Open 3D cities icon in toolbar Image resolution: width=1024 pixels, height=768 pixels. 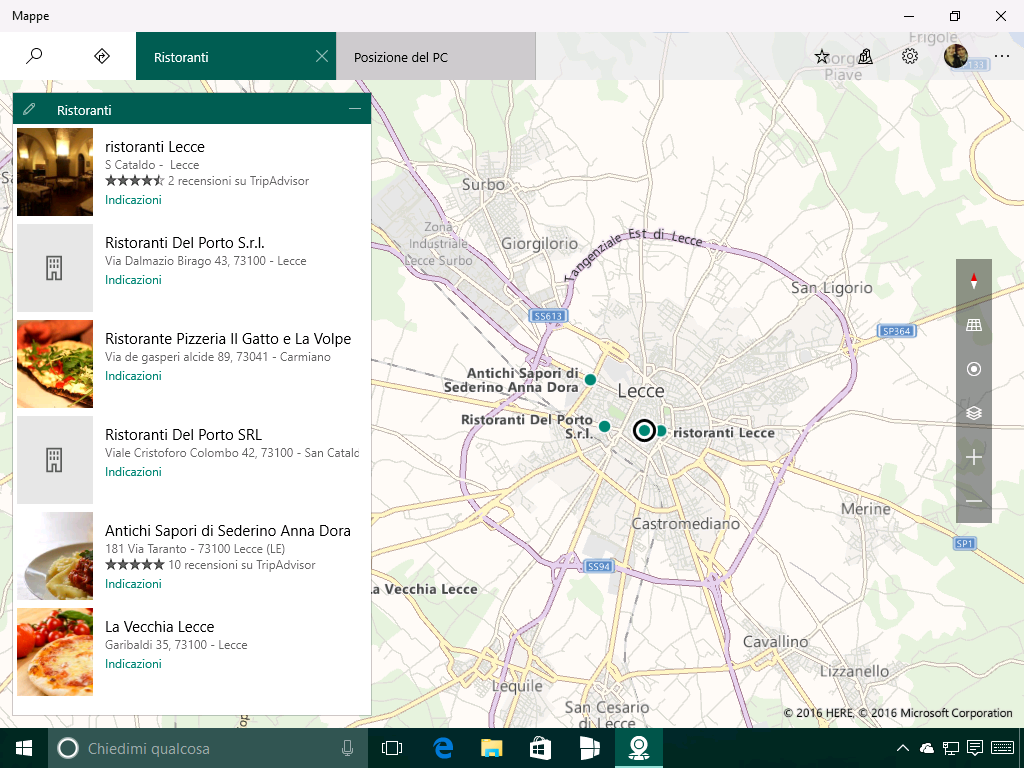pos(865,56)
